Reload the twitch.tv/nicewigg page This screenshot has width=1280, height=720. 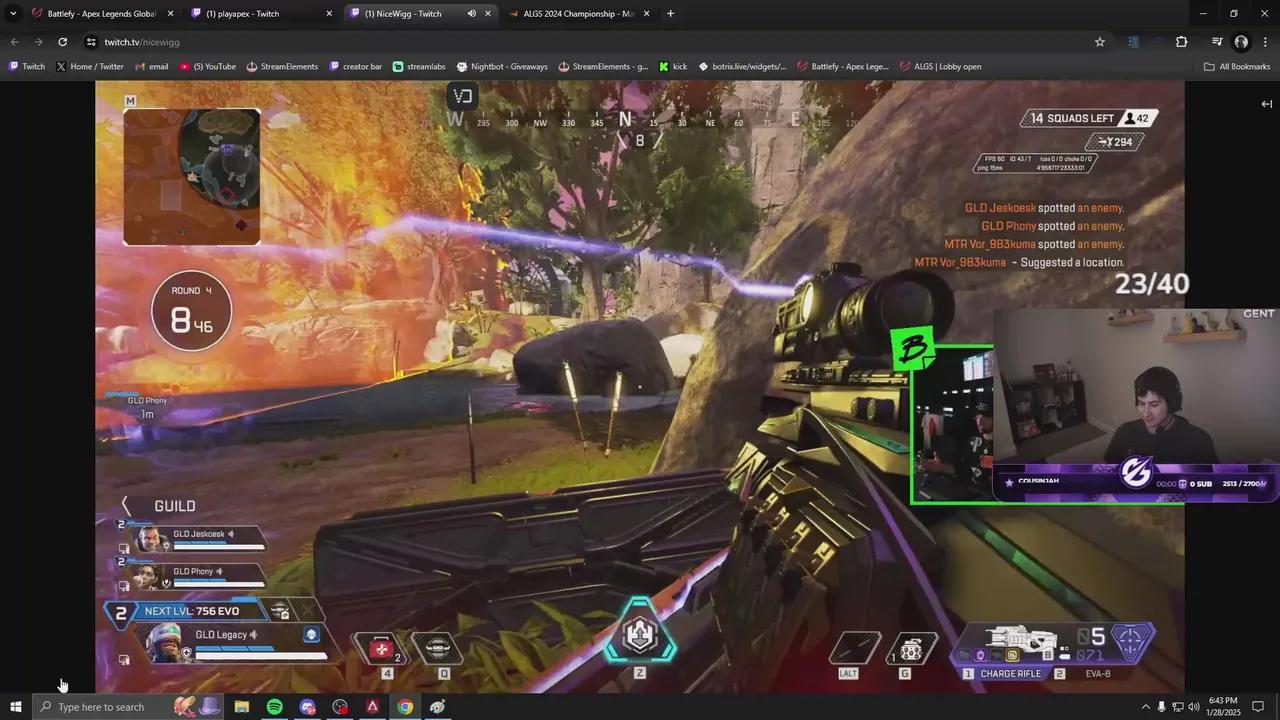point(62,42)
